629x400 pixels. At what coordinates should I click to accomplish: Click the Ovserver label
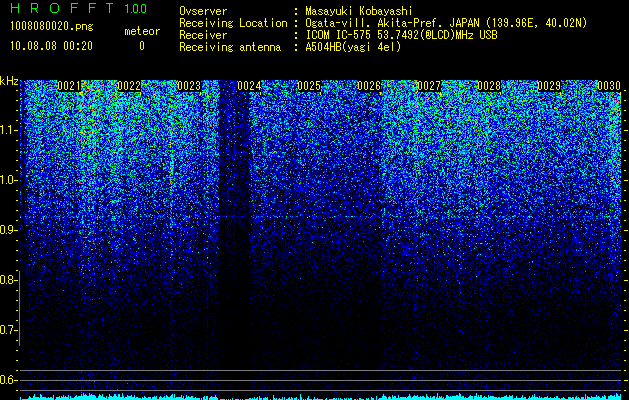click(203, 11)
